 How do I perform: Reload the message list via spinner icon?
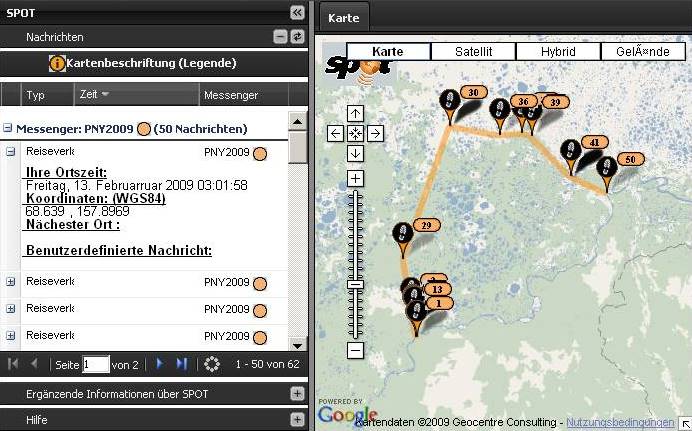[x=211, y=364]
